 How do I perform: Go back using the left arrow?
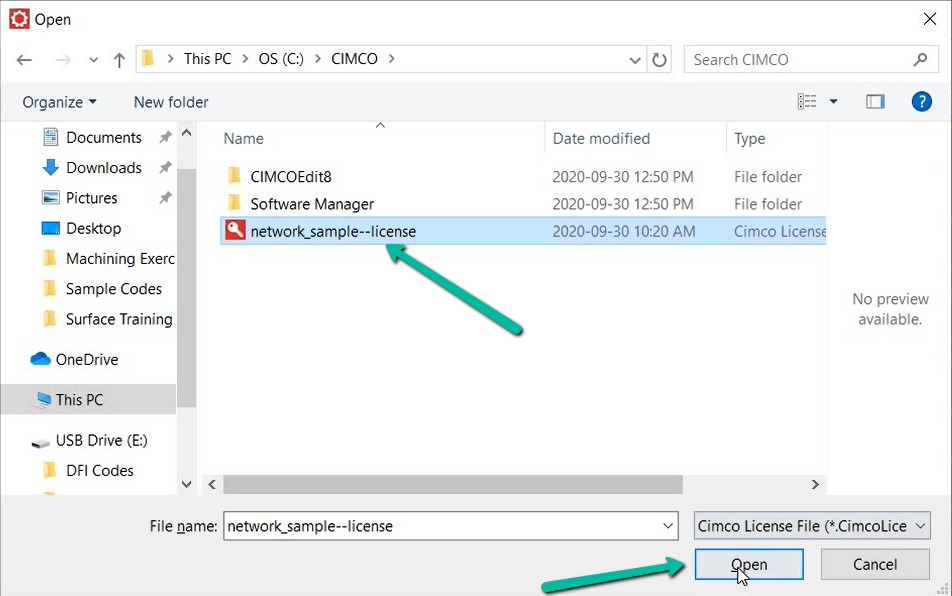click(24, 59)
